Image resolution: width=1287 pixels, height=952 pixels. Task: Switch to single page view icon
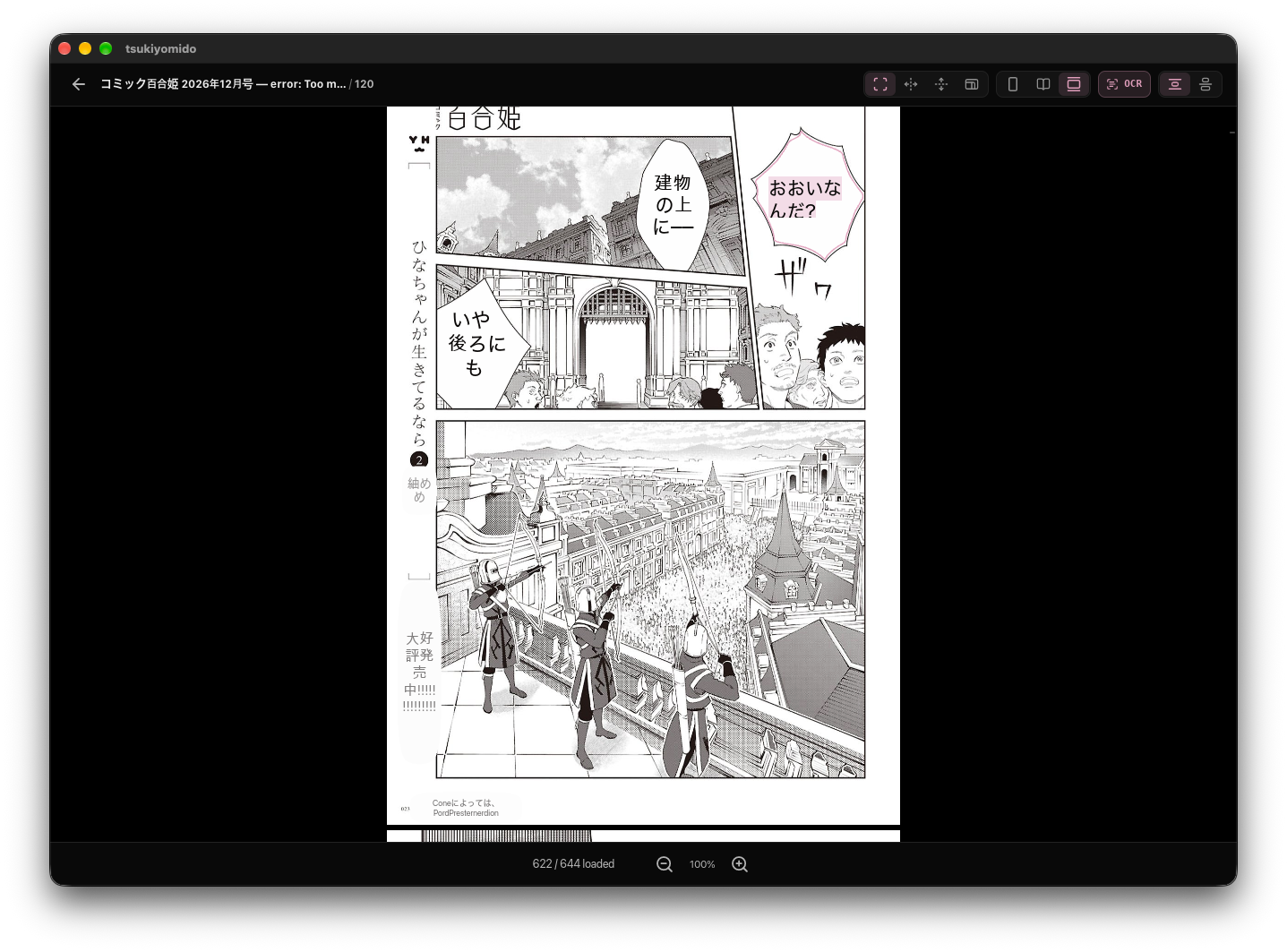[x=1013, y=84]
